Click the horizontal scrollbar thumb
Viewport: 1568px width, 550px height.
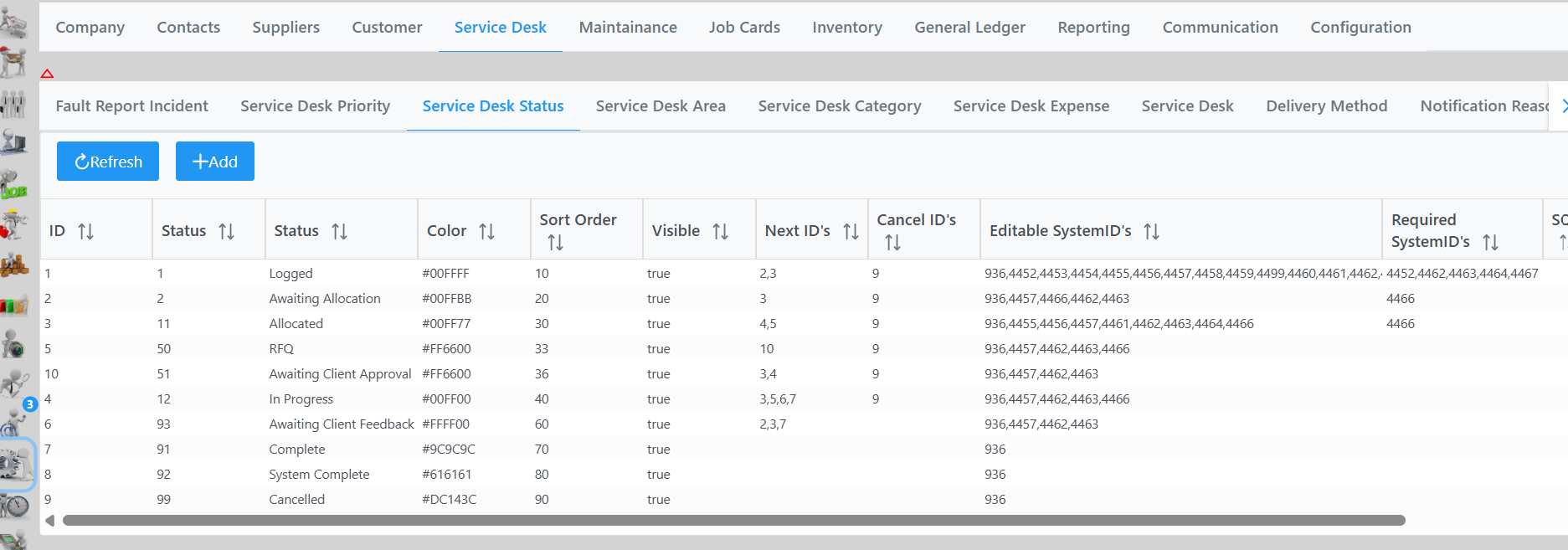(733, 521)
